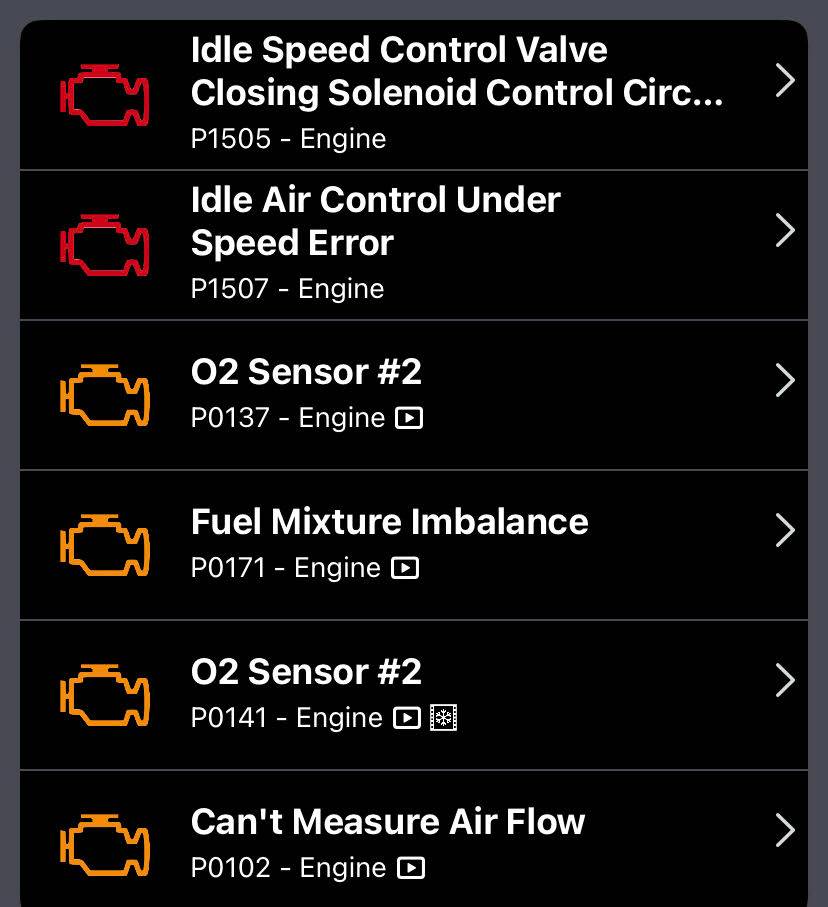Open the Idle Speed Control Valve fault title
The height and width of the screenshot is (907, 828).
pyautogui.click(x=455, y=71)
